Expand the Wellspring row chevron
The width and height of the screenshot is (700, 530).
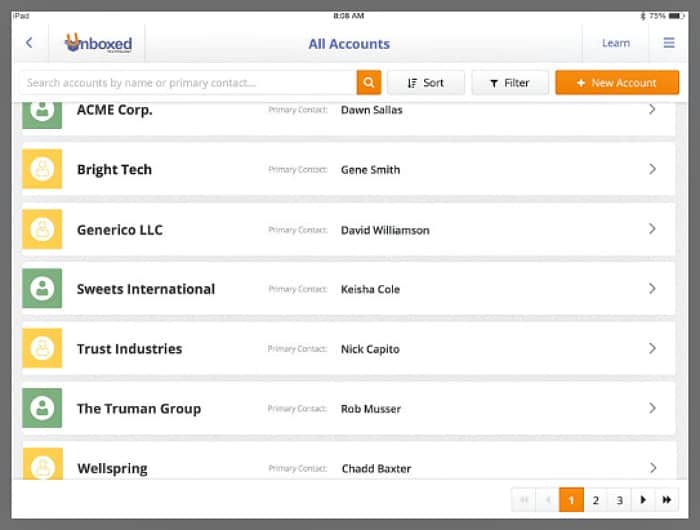point(652,468)
